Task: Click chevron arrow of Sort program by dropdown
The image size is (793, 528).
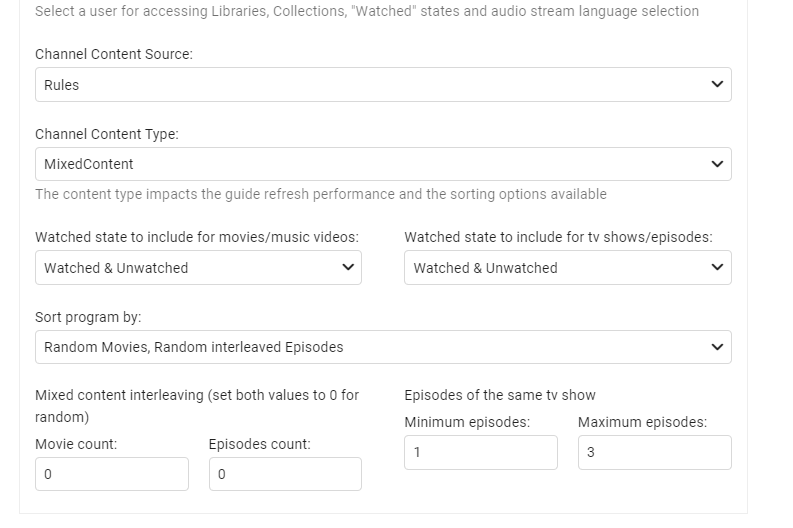Action: pos(716,347)
